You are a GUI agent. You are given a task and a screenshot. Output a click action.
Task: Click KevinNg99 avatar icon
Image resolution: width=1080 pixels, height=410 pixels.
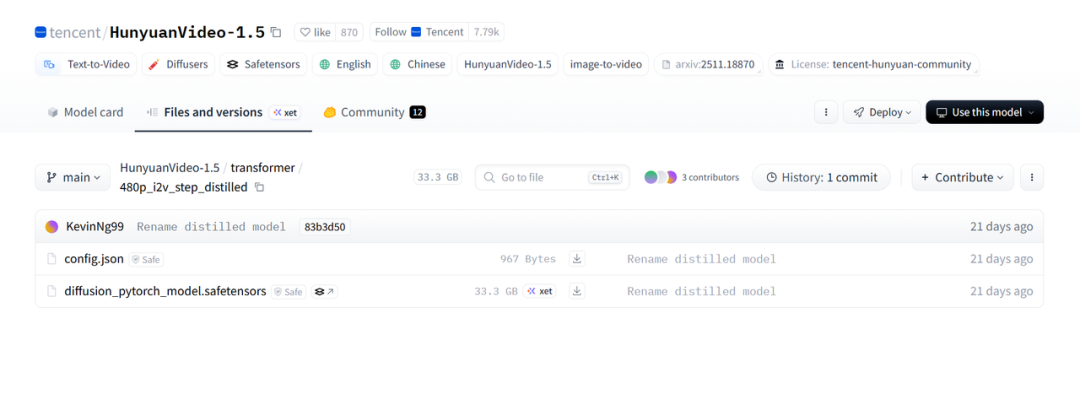pos(52,227)
